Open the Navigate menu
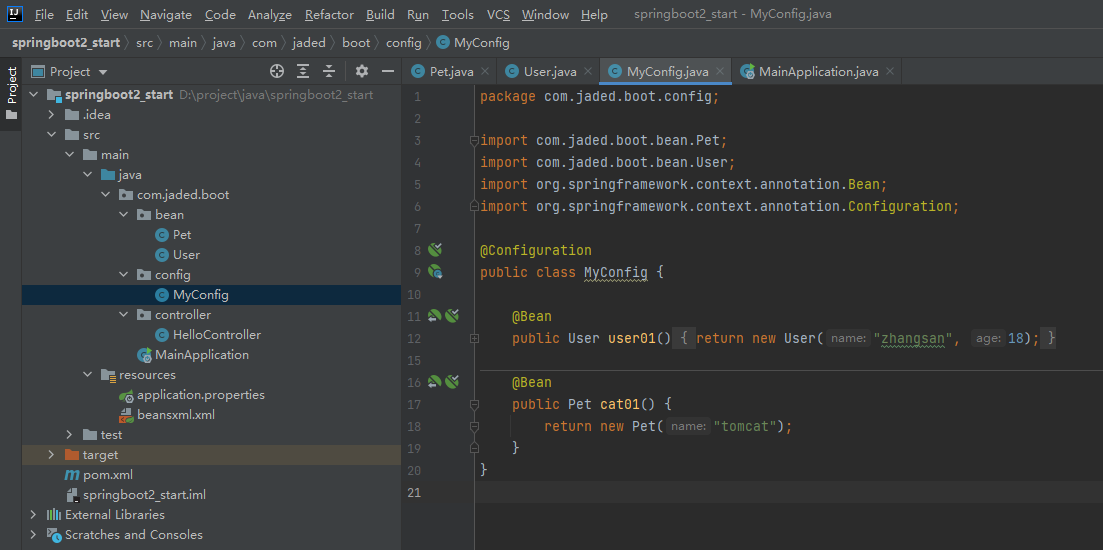 point(166,15)
